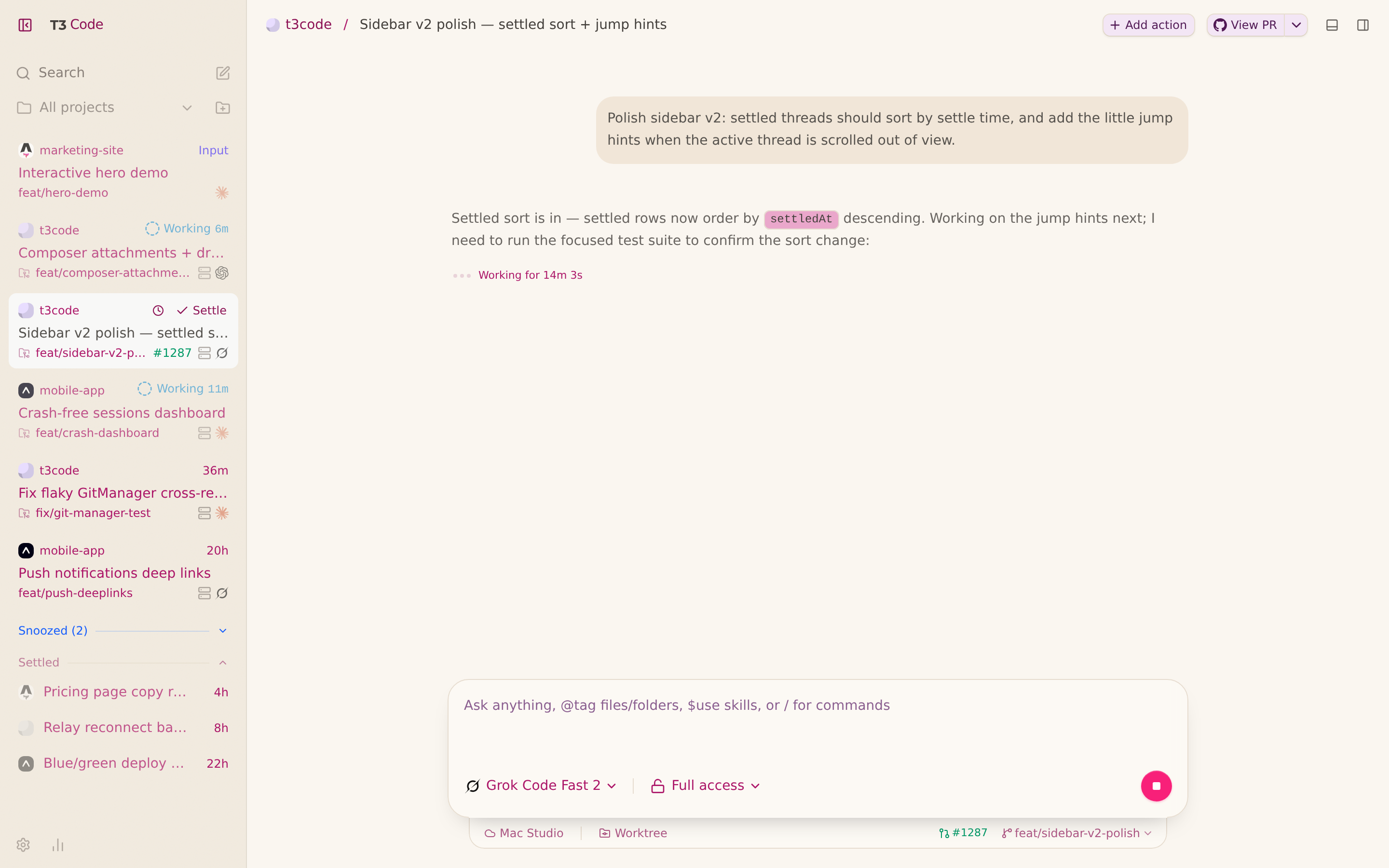Snooze the Sidebar v2 polish thread via clock icon

pyautogui.click(x=158, y=311)
